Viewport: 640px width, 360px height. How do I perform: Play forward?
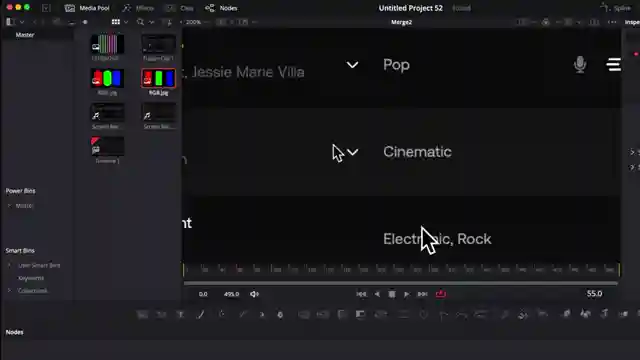(407, 294)
